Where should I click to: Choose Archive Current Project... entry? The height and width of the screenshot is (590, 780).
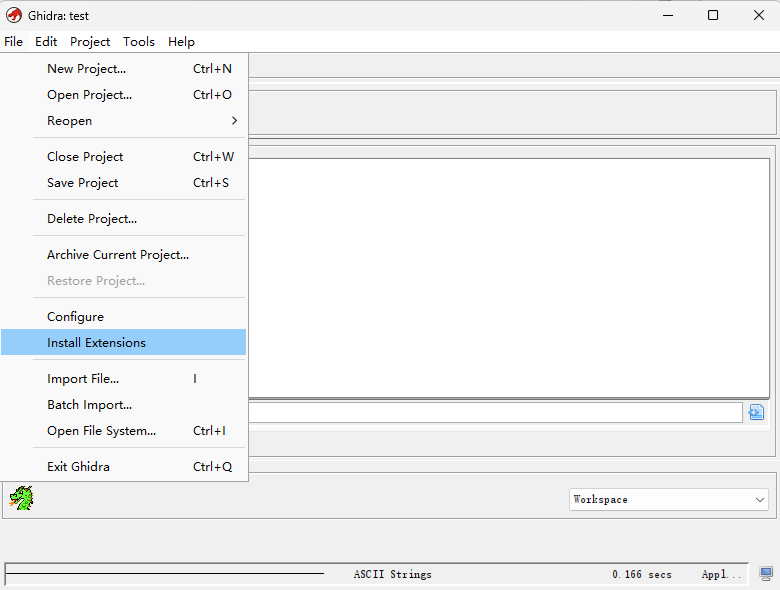coord(123,255)
